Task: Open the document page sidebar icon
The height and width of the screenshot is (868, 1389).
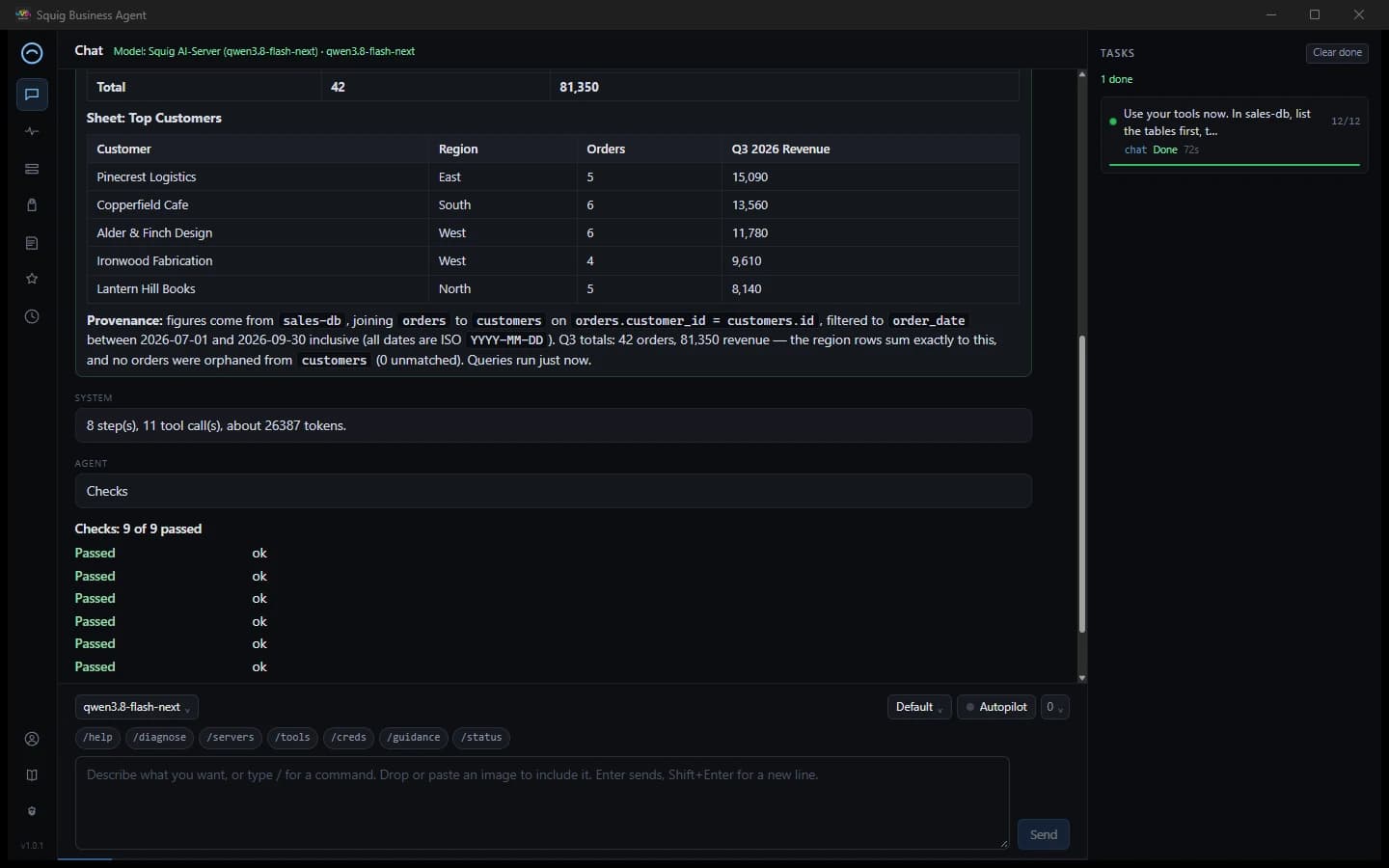Action: coord(32,243)
